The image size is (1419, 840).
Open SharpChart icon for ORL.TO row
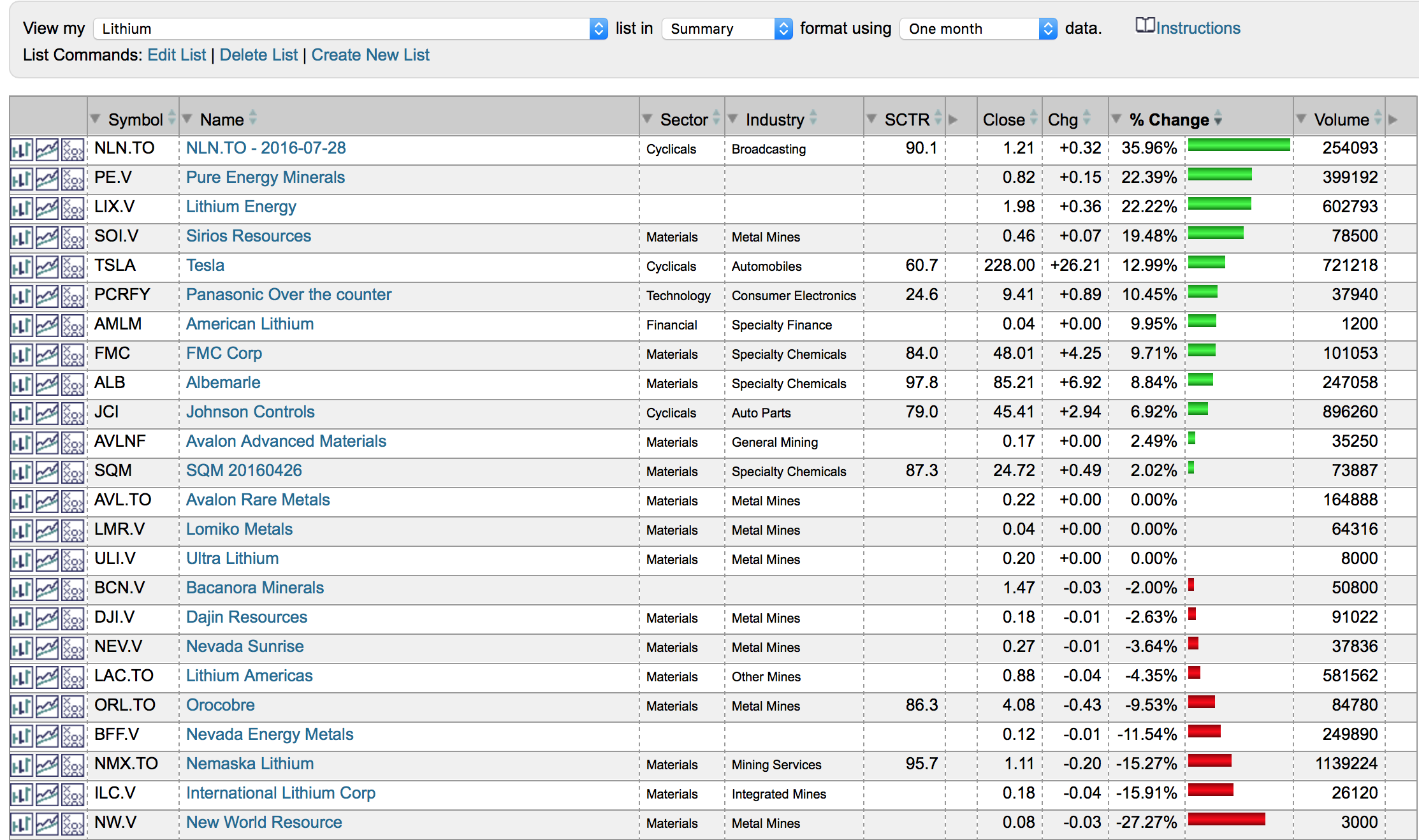pyautogui.click(x=21, y=707)
